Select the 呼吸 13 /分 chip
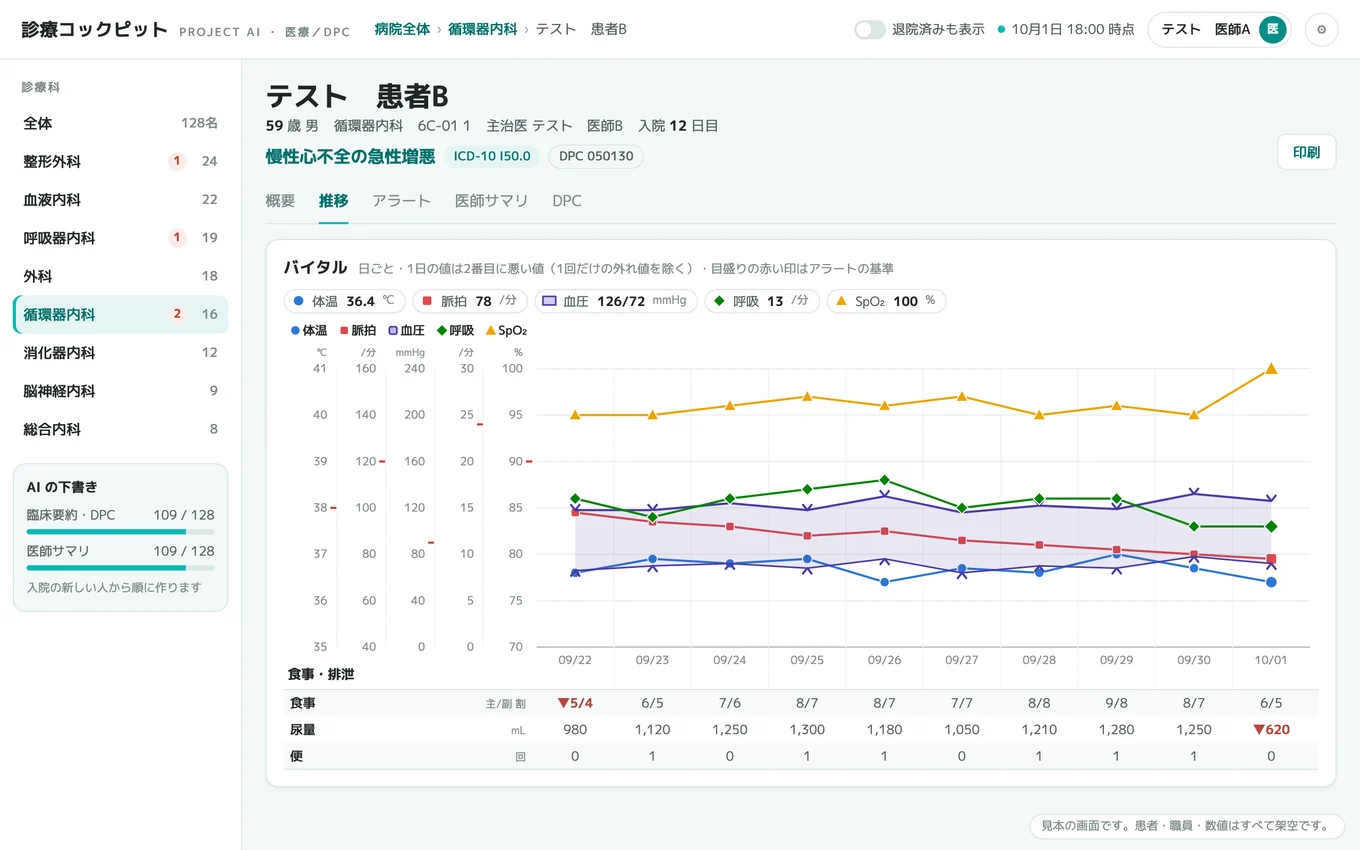This screenshot has width=1360, height=850. coord(762,301)
